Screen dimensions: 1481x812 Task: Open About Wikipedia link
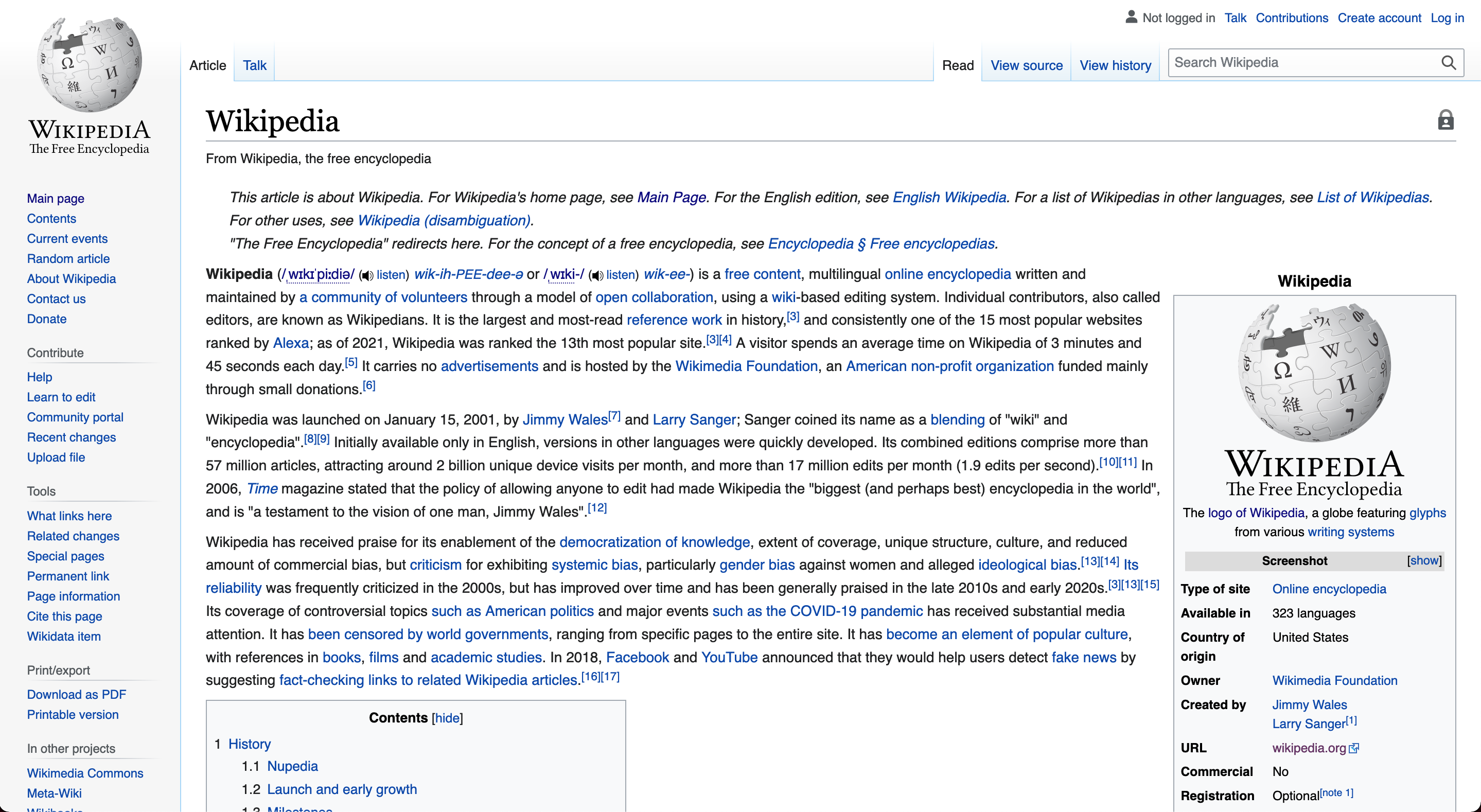pos(72,279)
